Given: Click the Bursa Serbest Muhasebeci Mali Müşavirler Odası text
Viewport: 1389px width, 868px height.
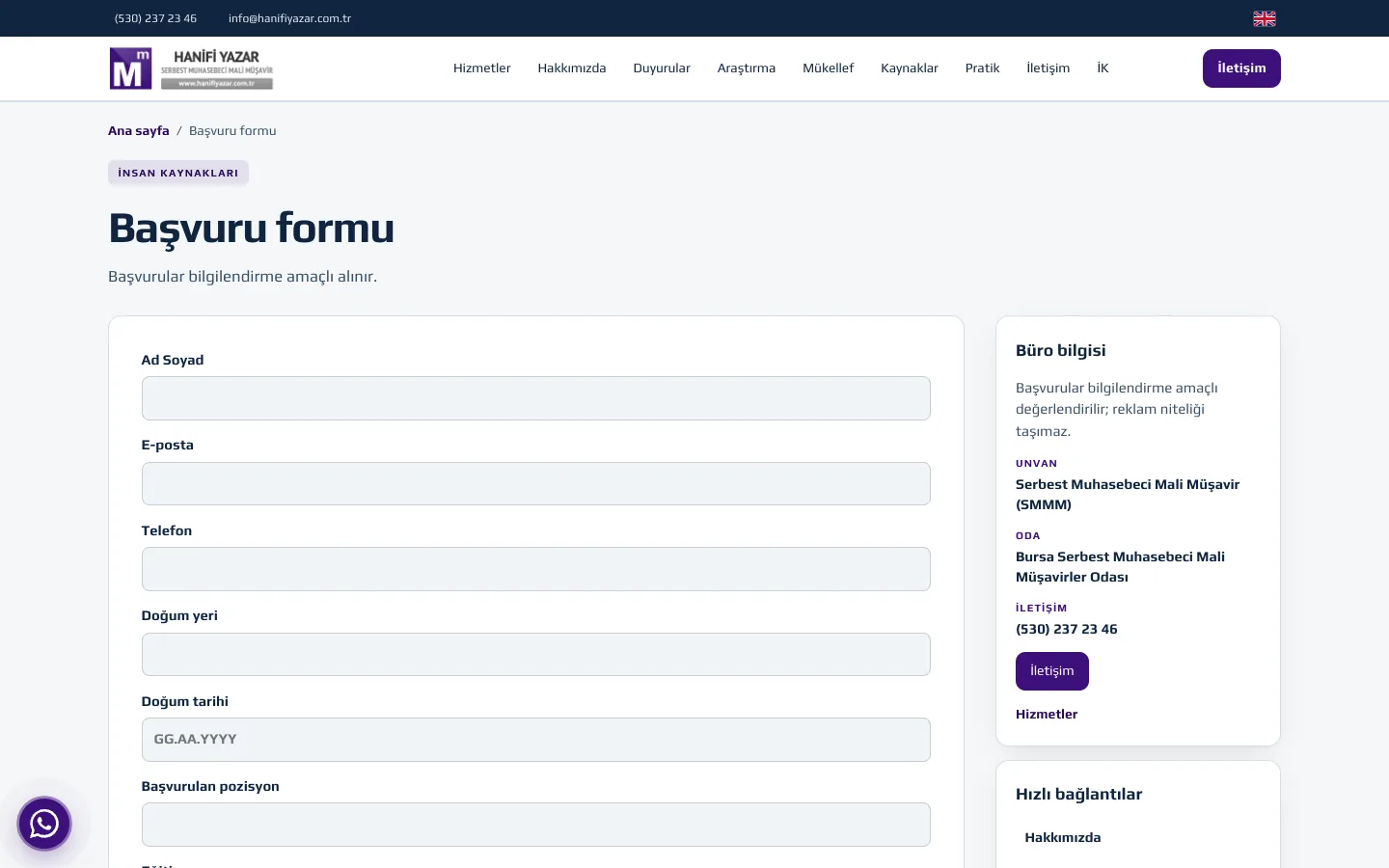Looking at the screenshot, I should coord(1121,567).
